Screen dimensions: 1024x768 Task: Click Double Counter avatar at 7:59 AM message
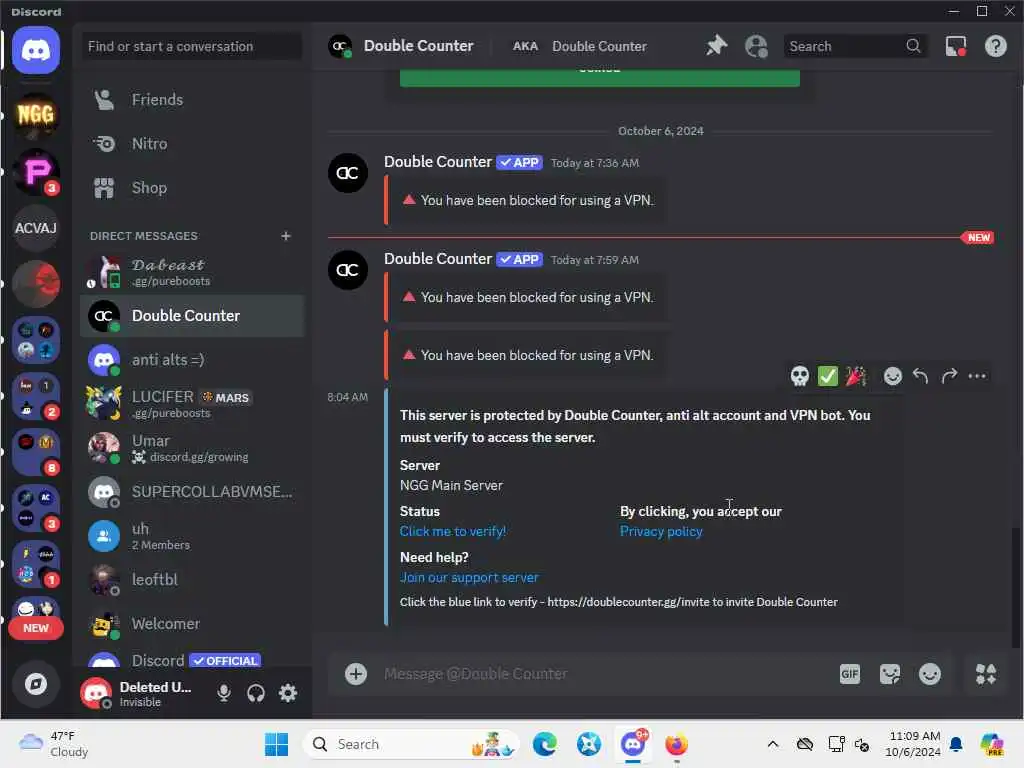347,270
